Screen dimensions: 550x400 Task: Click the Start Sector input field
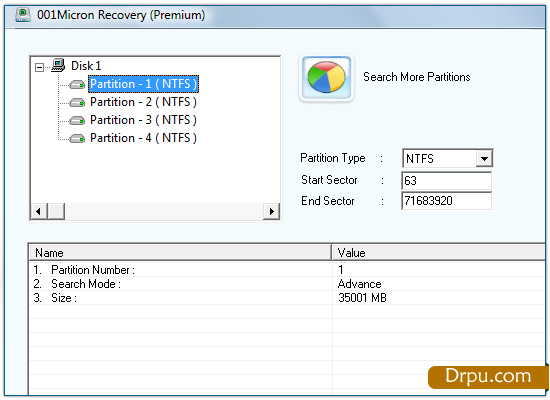click(446, 181)
